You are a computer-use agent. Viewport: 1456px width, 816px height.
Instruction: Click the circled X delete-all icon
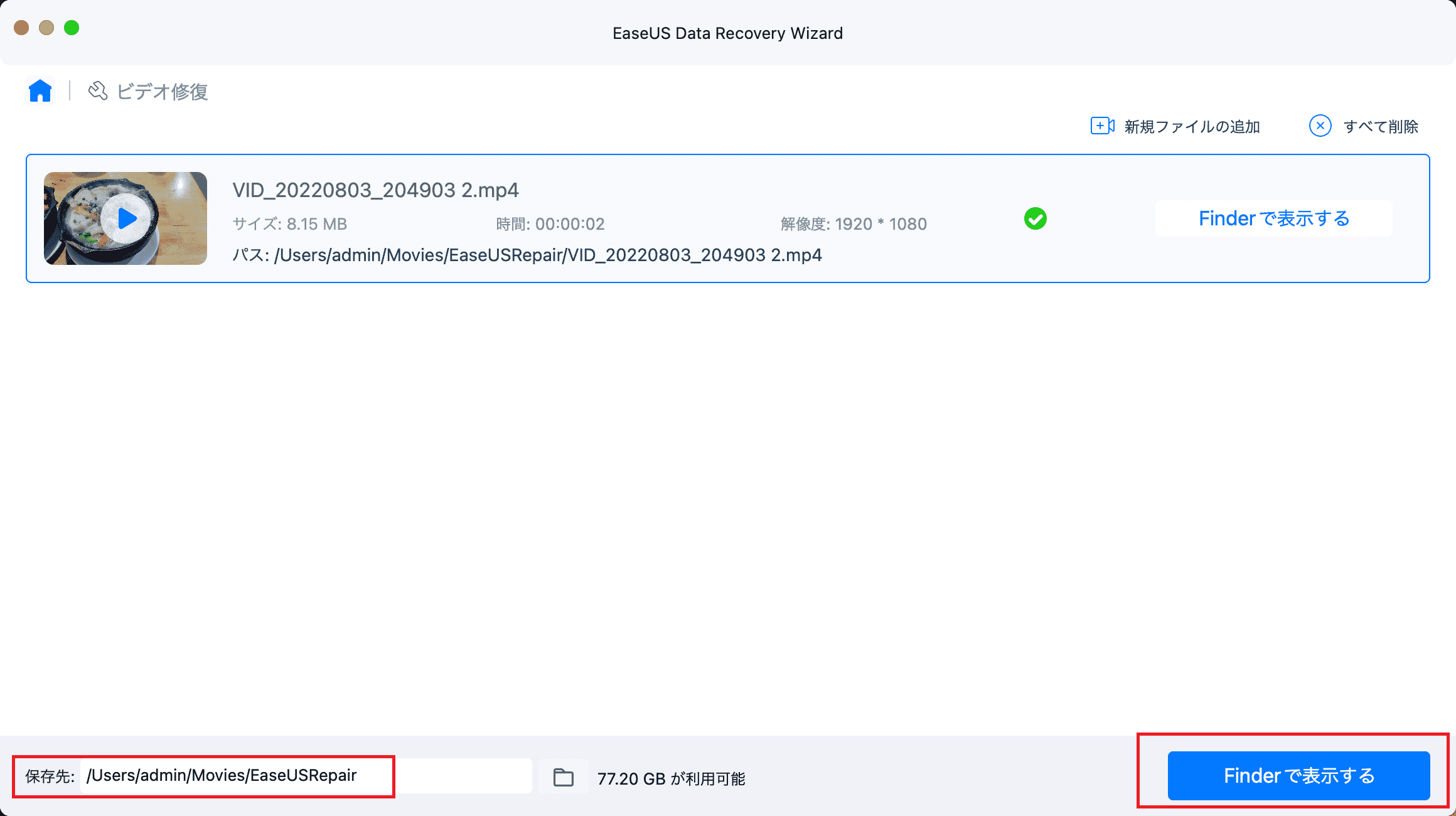pyautogui.click(x=1320, y=126)
